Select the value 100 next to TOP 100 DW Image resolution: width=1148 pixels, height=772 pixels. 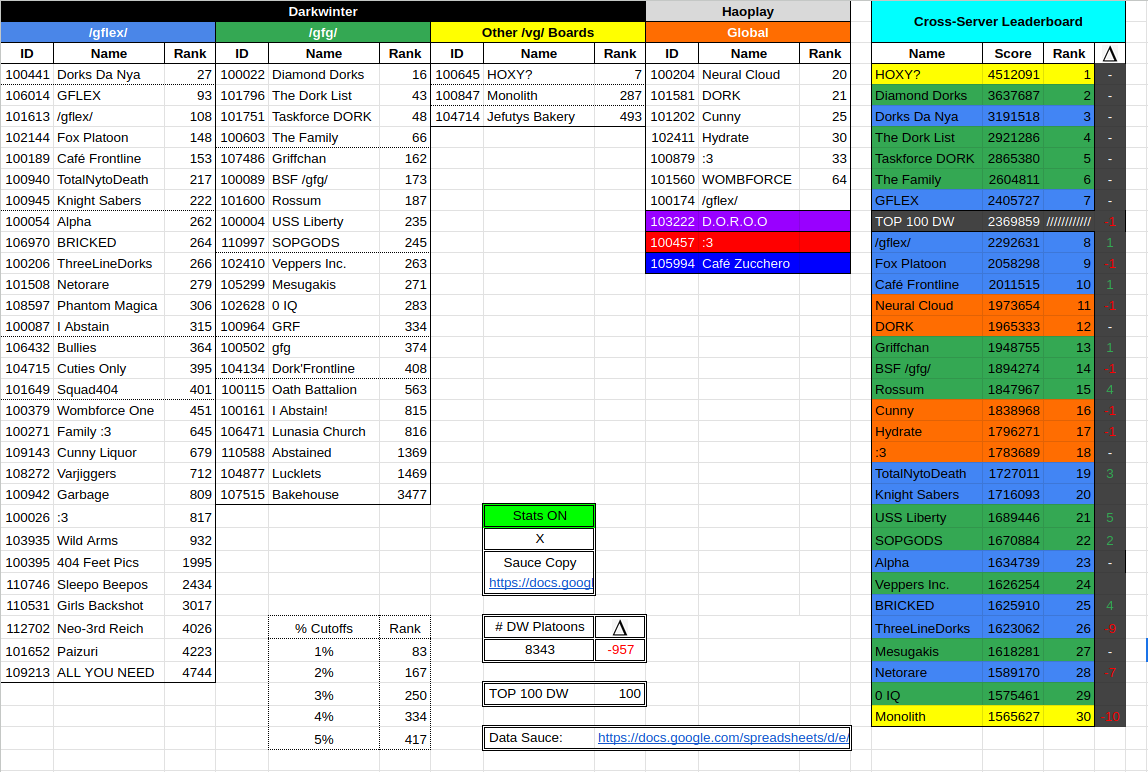(x=619, y=694)
